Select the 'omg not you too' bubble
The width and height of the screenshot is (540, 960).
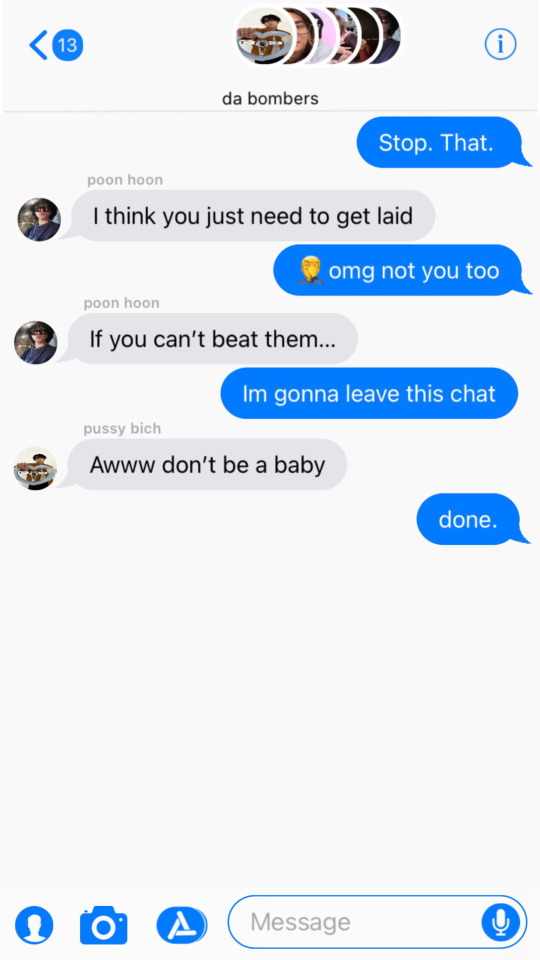[402, 270]
